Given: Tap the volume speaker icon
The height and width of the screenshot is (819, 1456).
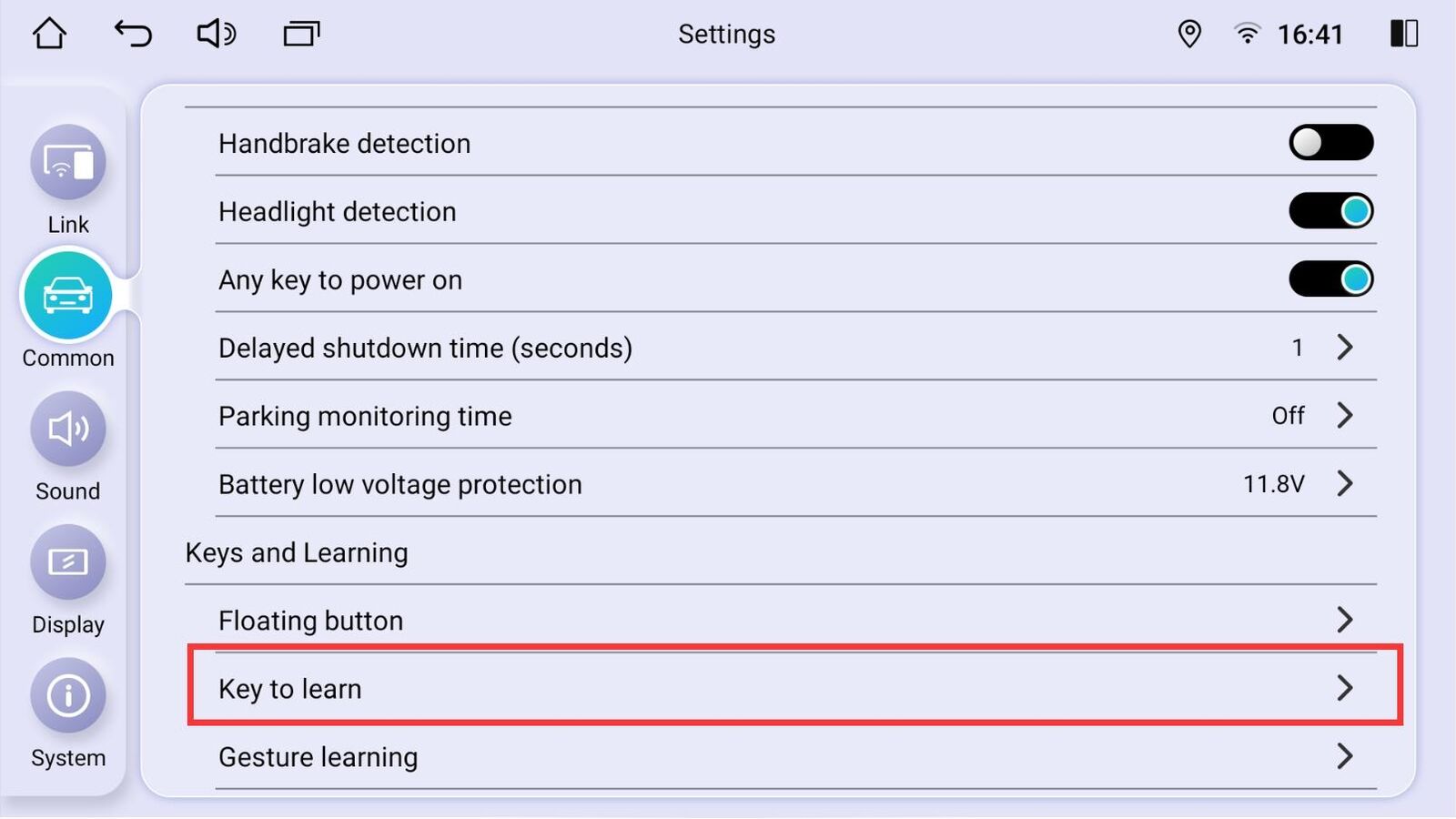Looking at the screenshot, I should (x=216, y=34).
